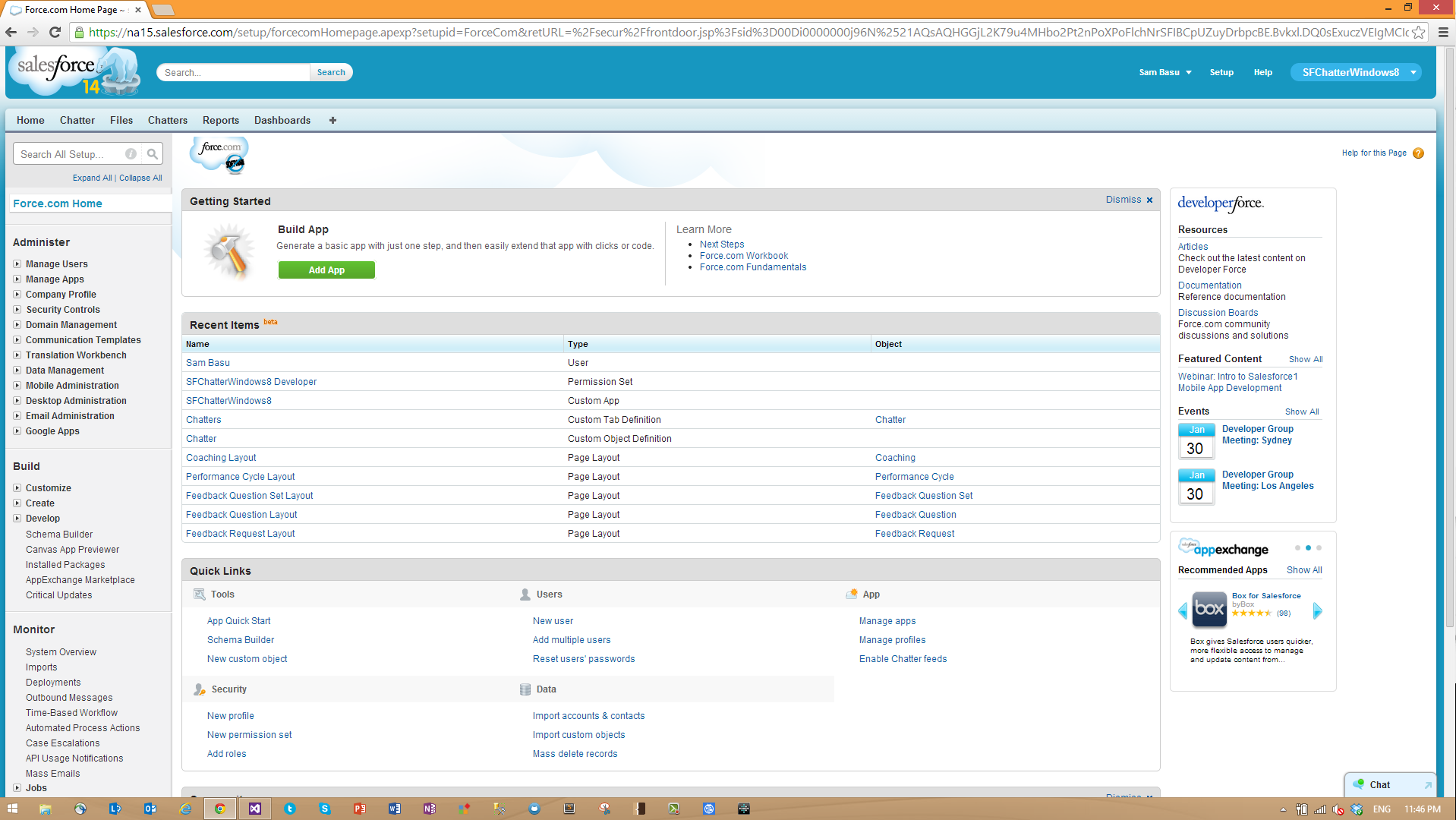This screenshot has height=820, width=1456.
Task: Click the info icon in Search All Setup
Action: [131, 154]
